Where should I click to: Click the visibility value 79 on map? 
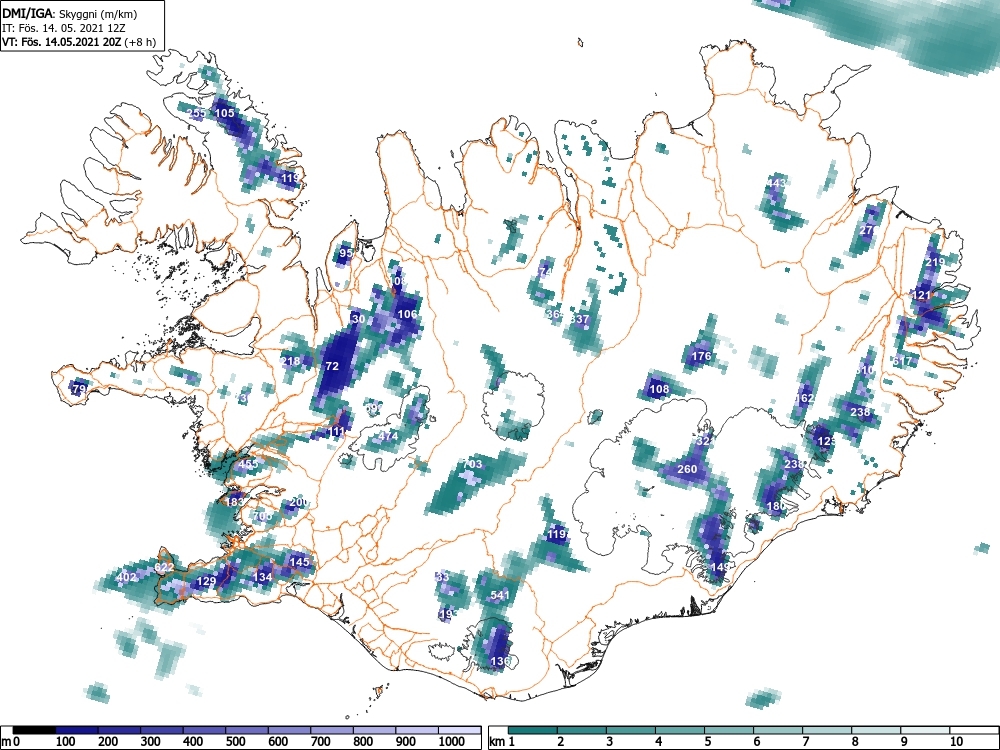coord(79,388)
